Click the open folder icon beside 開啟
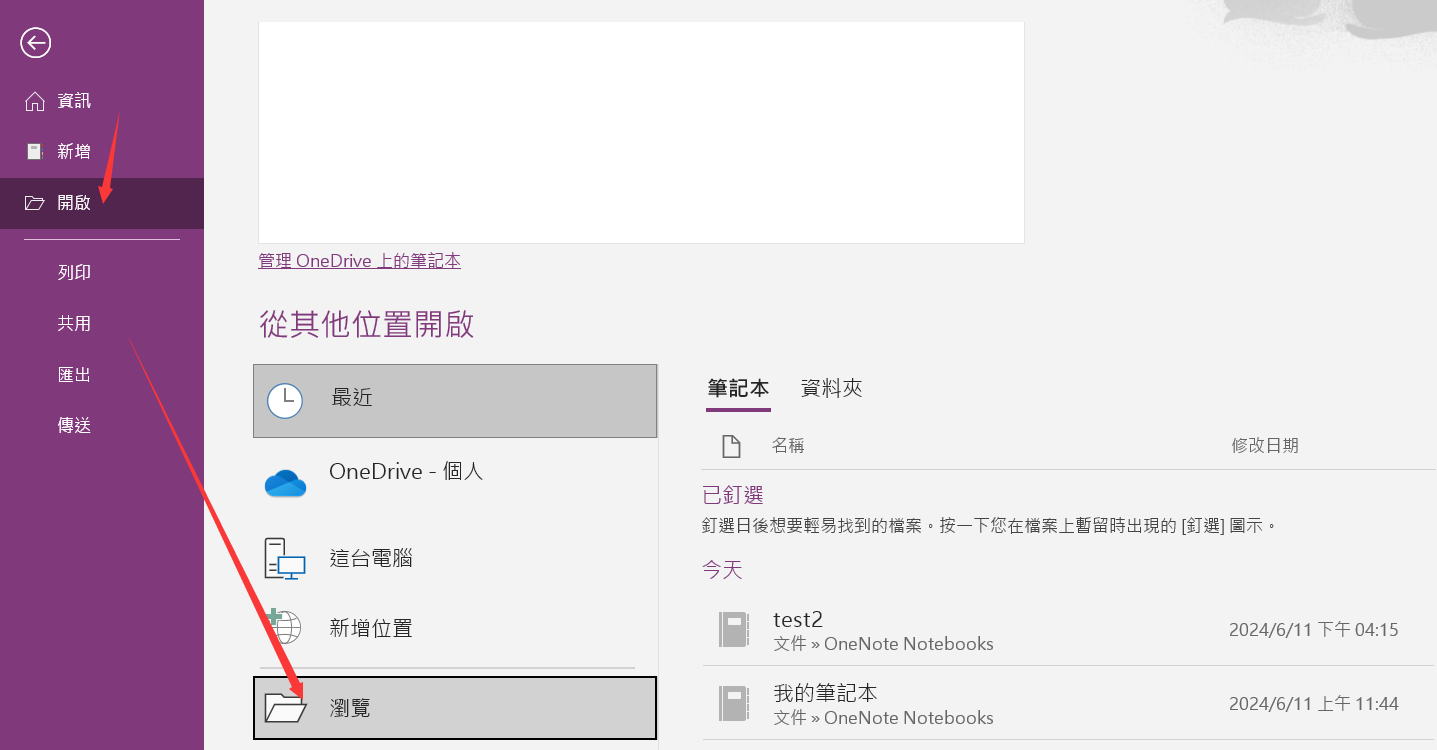 coord(35,203)
